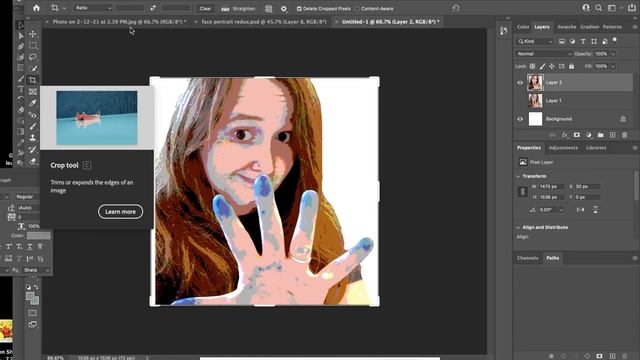Flip horizontal in Transform properties
640x360 pixels.
580,209
